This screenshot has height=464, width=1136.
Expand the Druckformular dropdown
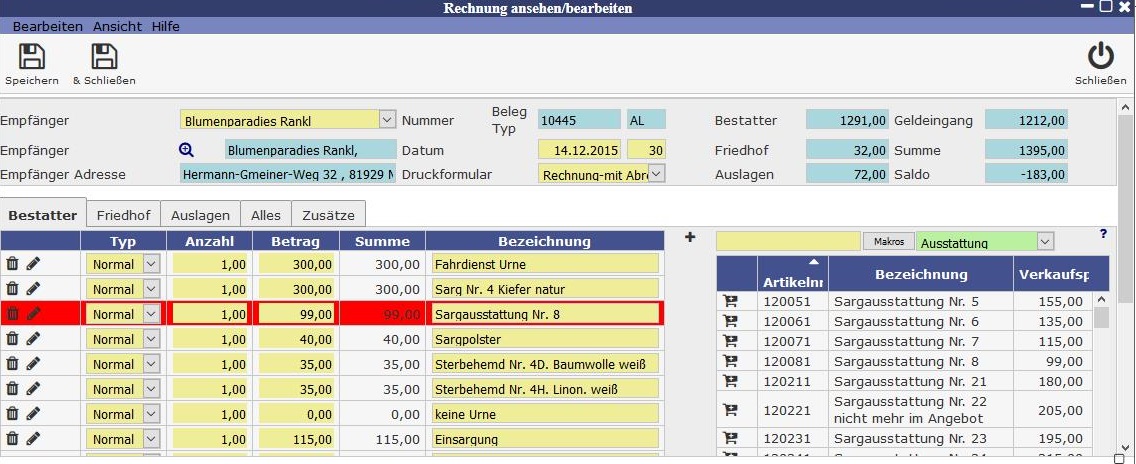(657, 174)
